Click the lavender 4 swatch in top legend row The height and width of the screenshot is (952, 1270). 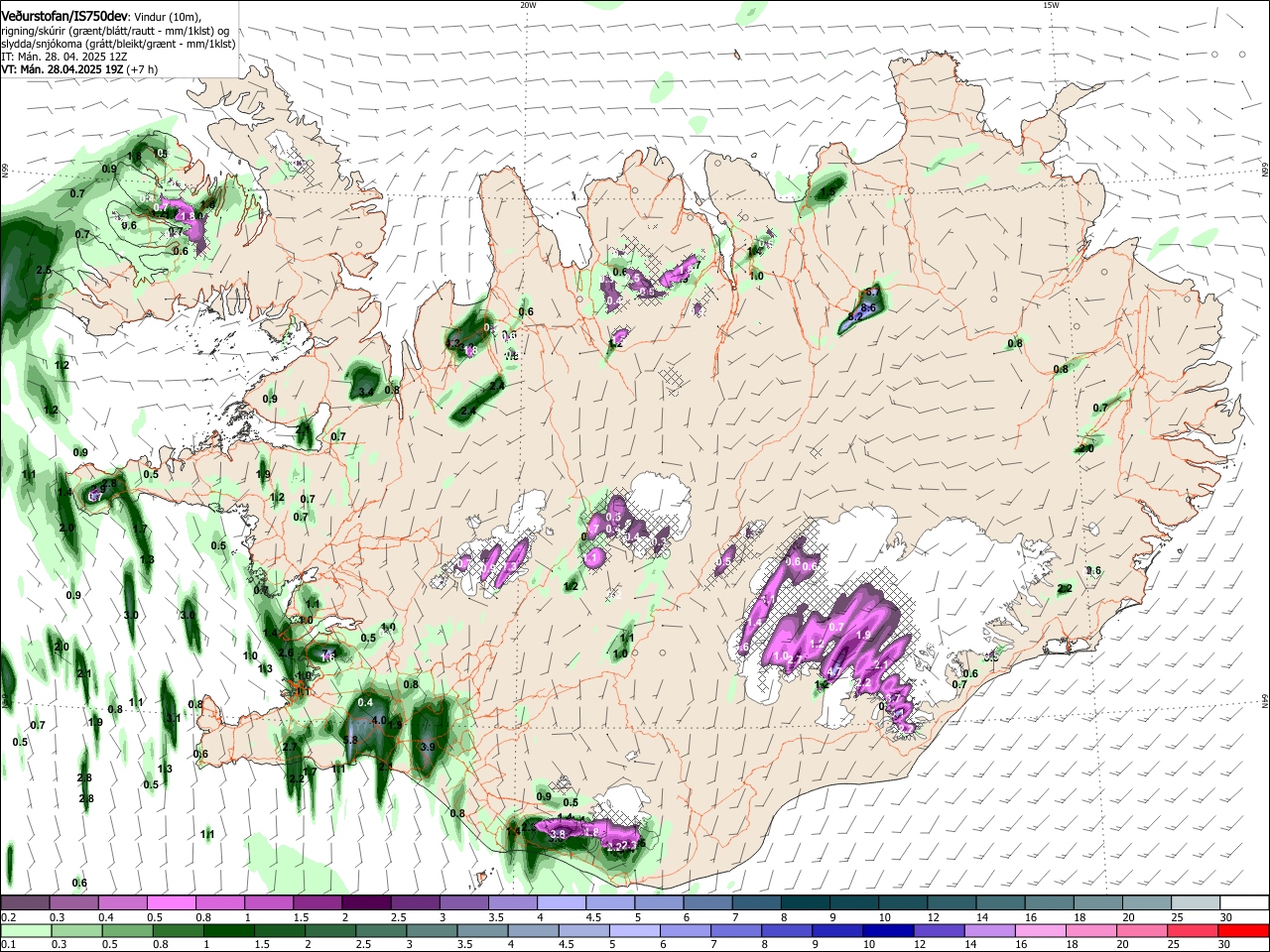click(x=562, y=903)
